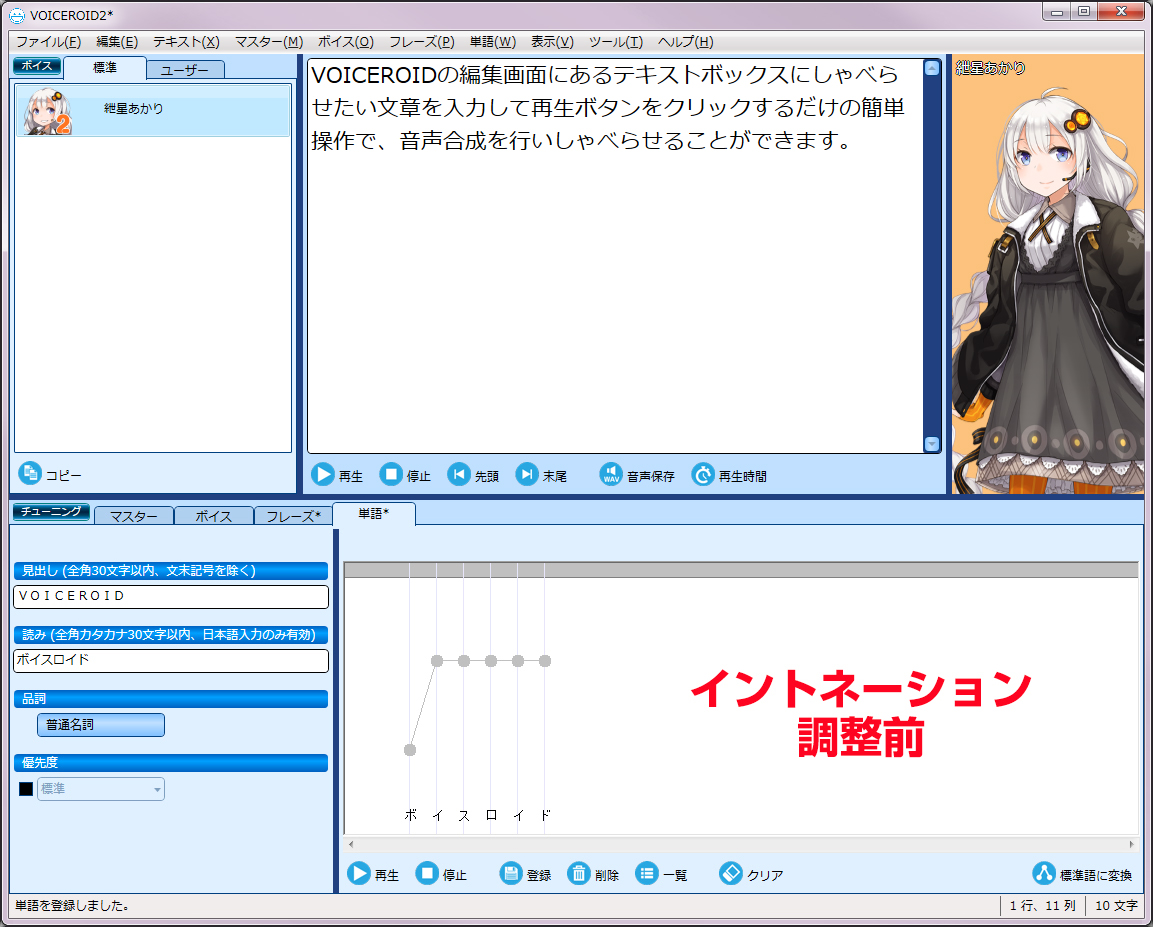Select the accent point above ス
The width and height of the screenshot is (1153, 927).
tap(464, 661)
